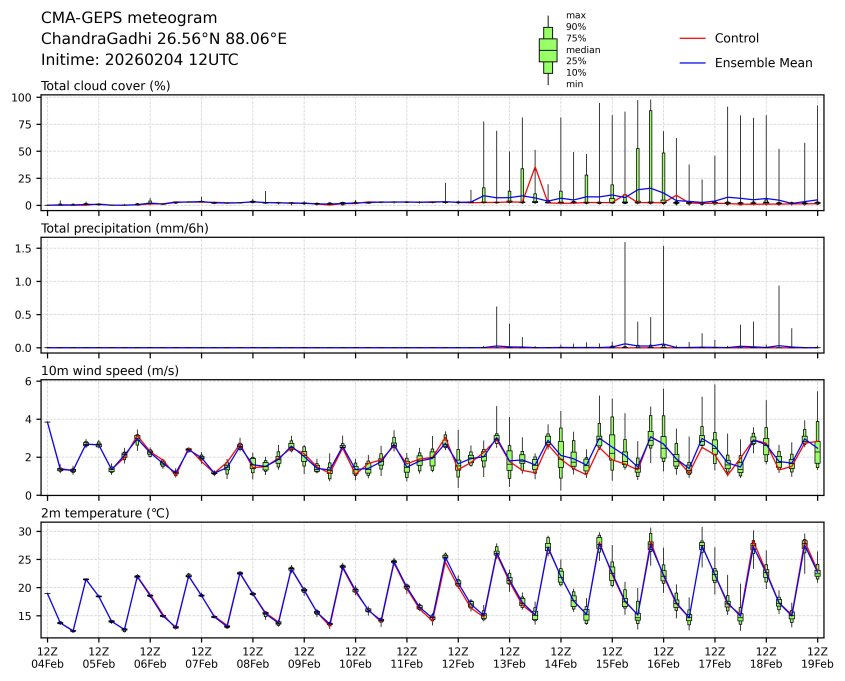This screenshot has width=845, height=681.
Task: Click the ChandraGadhi location coordinates text
Action: pyautogui.click(x=163, y=38)
